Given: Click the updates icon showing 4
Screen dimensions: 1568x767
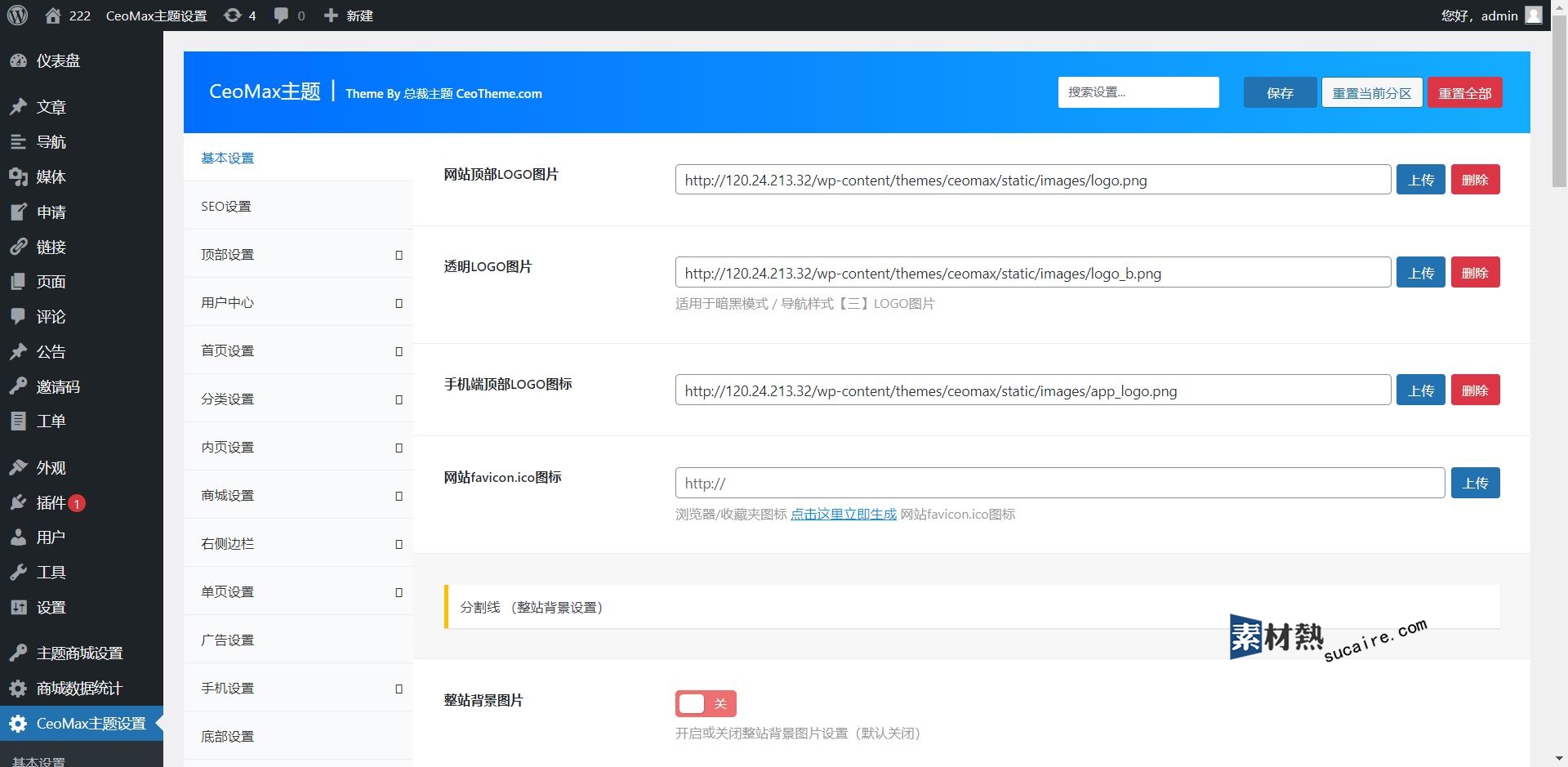Looking at the screenshot, I should point(233,16).
